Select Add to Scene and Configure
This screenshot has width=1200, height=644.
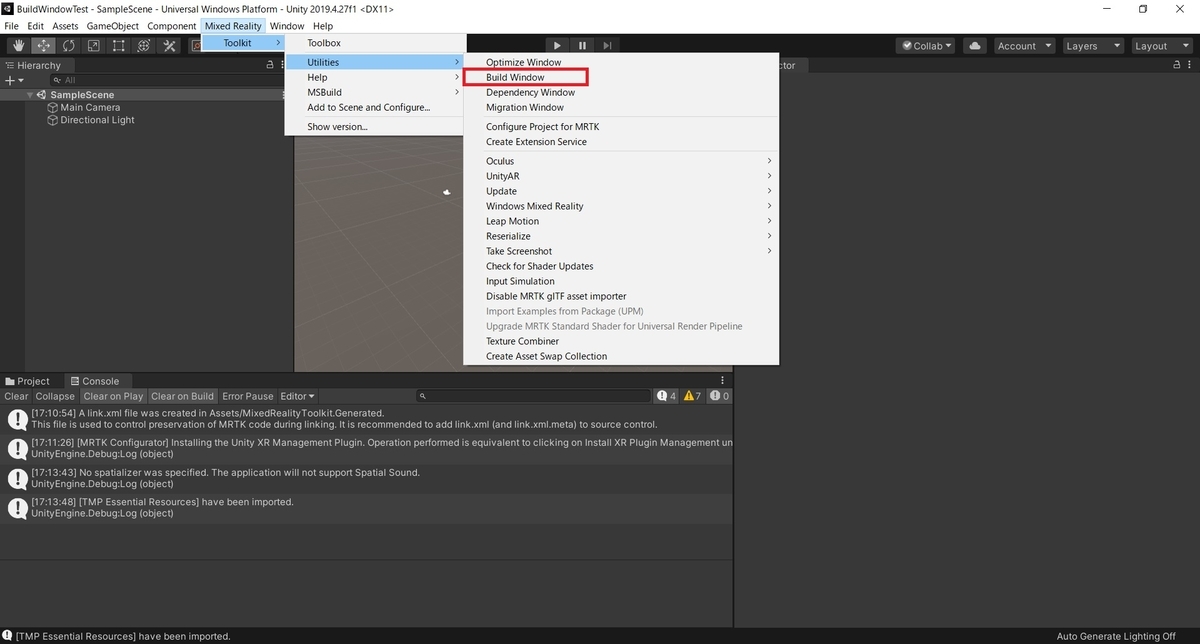pos(375,107)
